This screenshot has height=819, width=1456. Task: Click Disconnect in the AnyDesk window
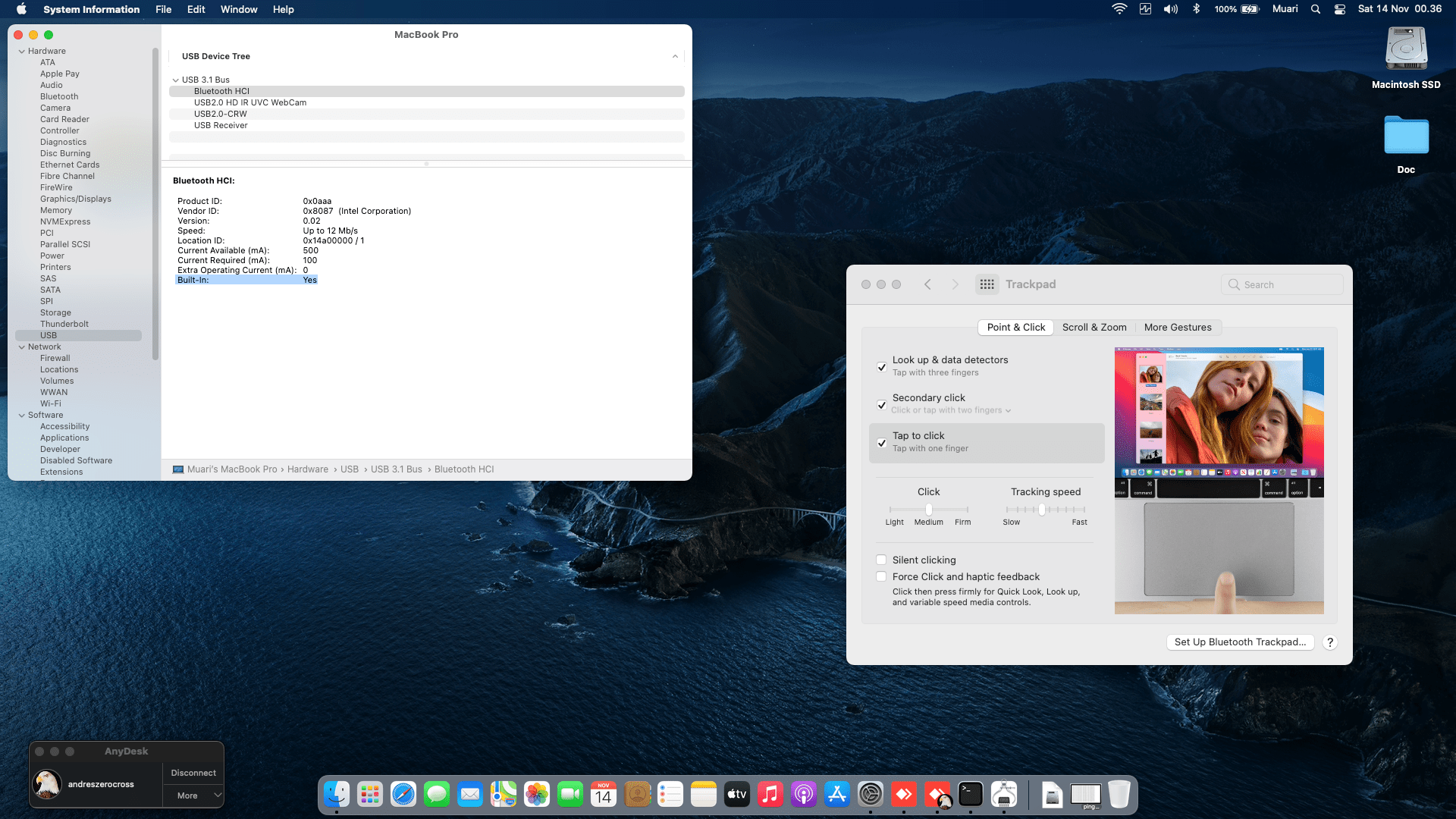click(193, 773)
